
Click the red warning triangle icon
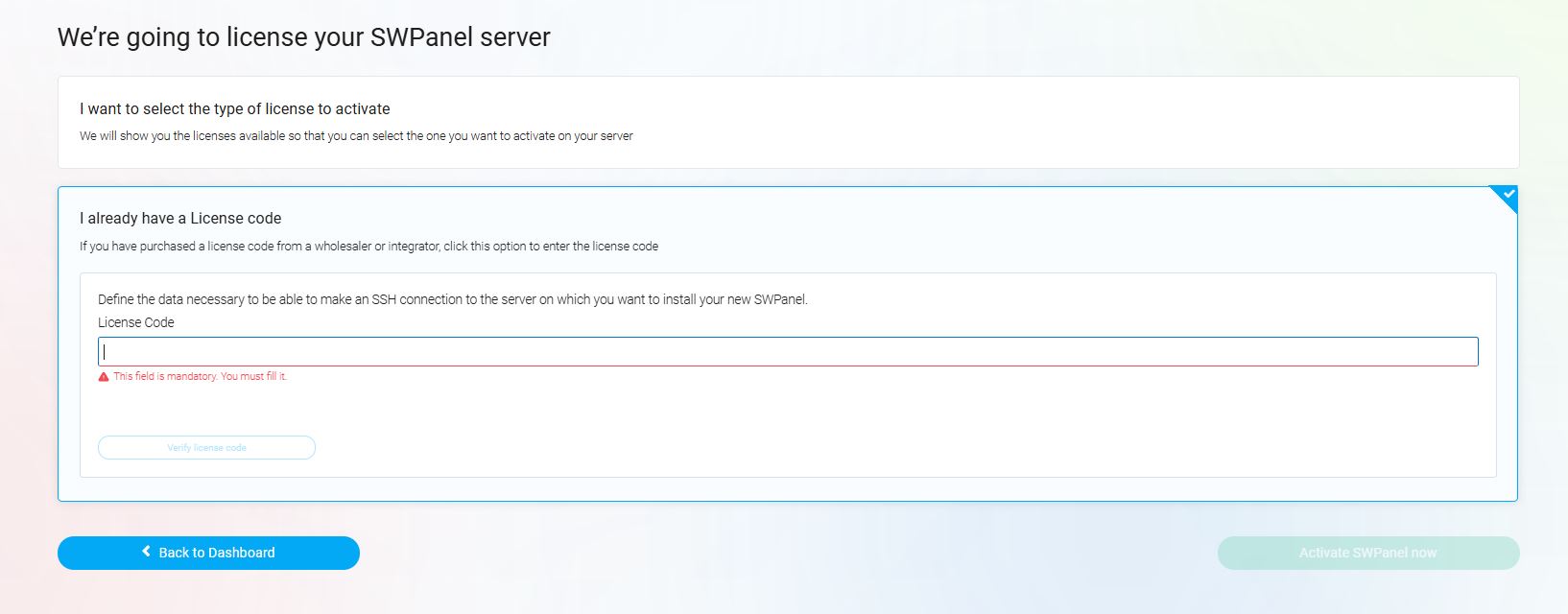pos(104,377)
